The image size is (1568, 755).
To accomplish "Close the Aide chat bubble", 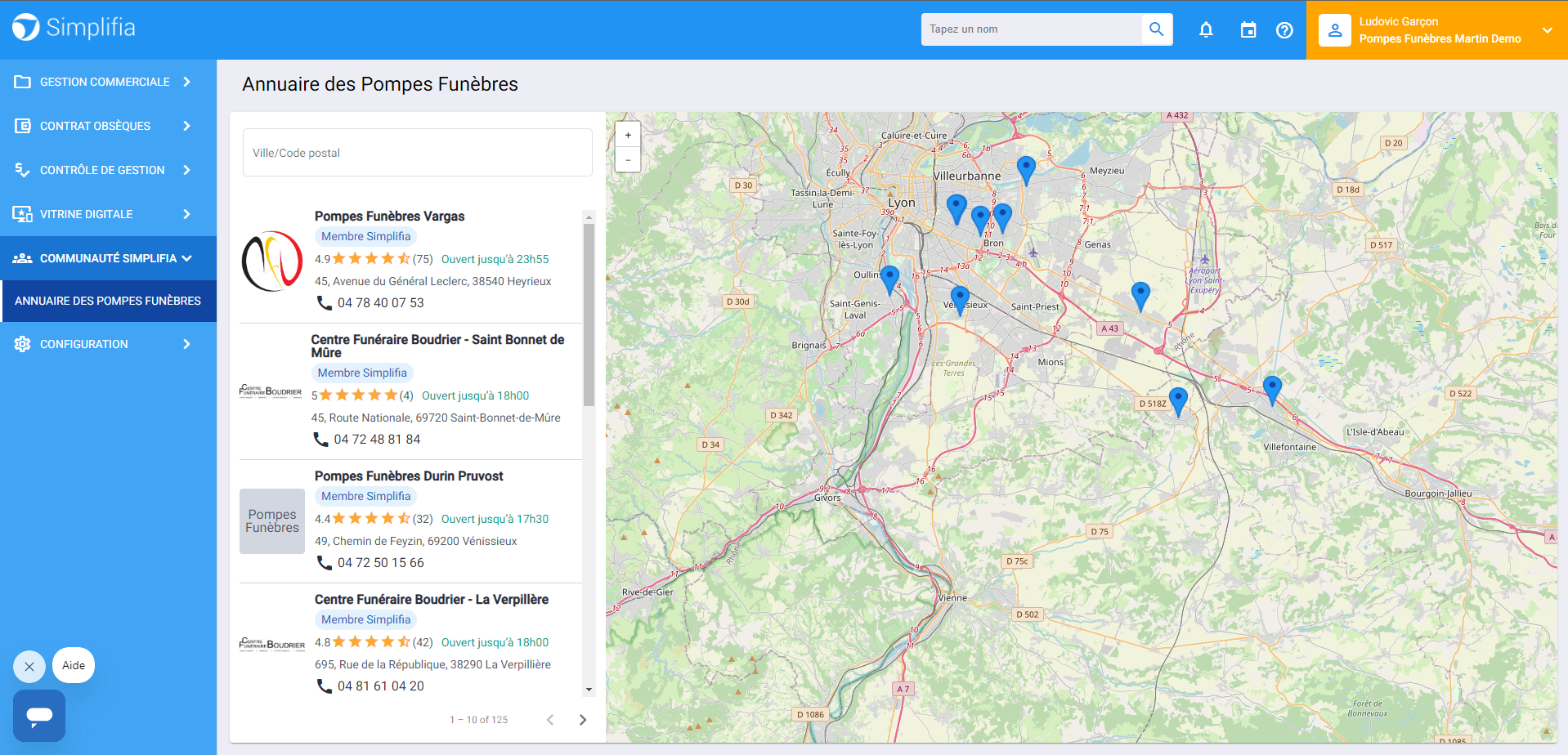I will point(29,667).
